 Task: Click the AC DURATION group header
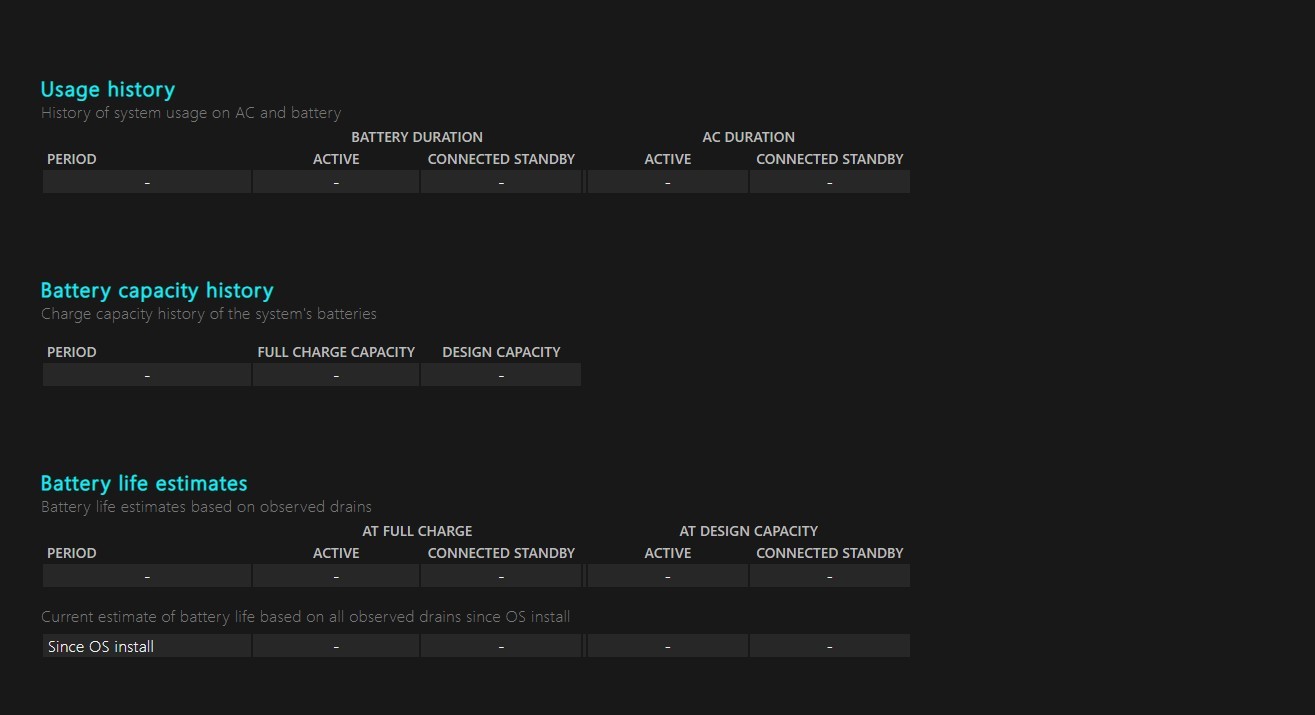point(748,137)
